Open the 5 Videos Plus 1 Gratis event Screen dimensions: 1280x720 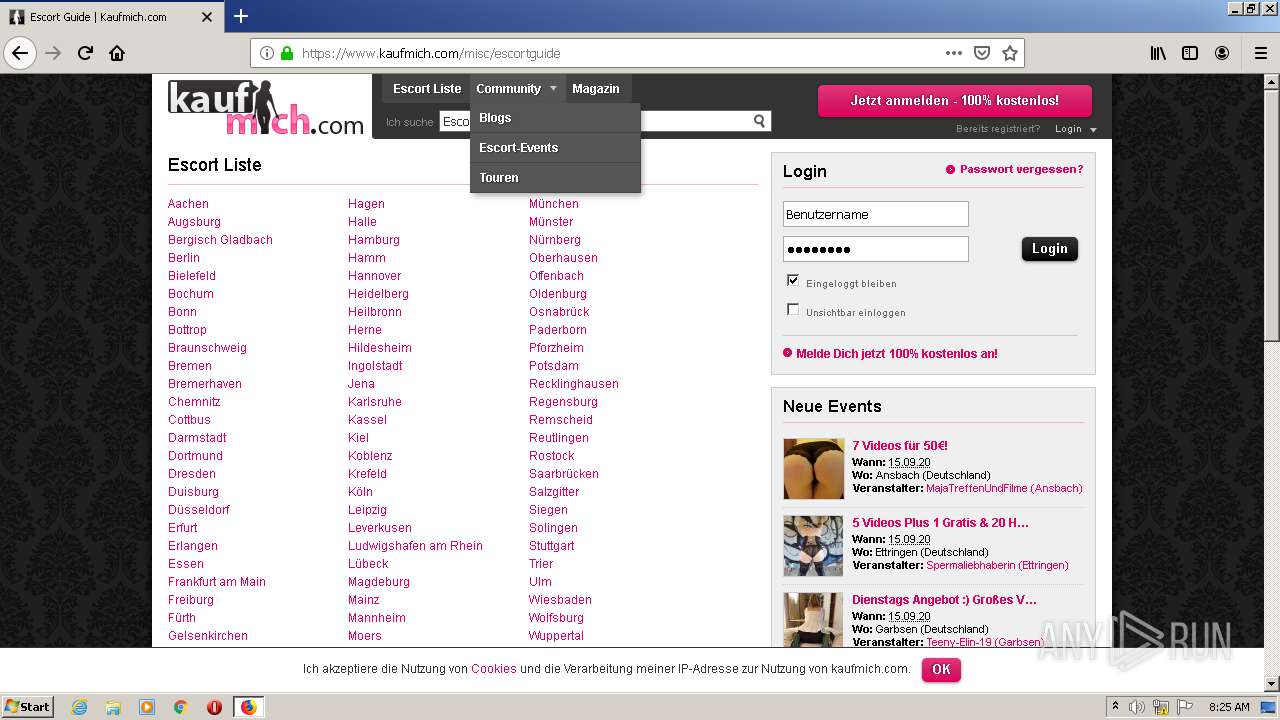(940, 522)
